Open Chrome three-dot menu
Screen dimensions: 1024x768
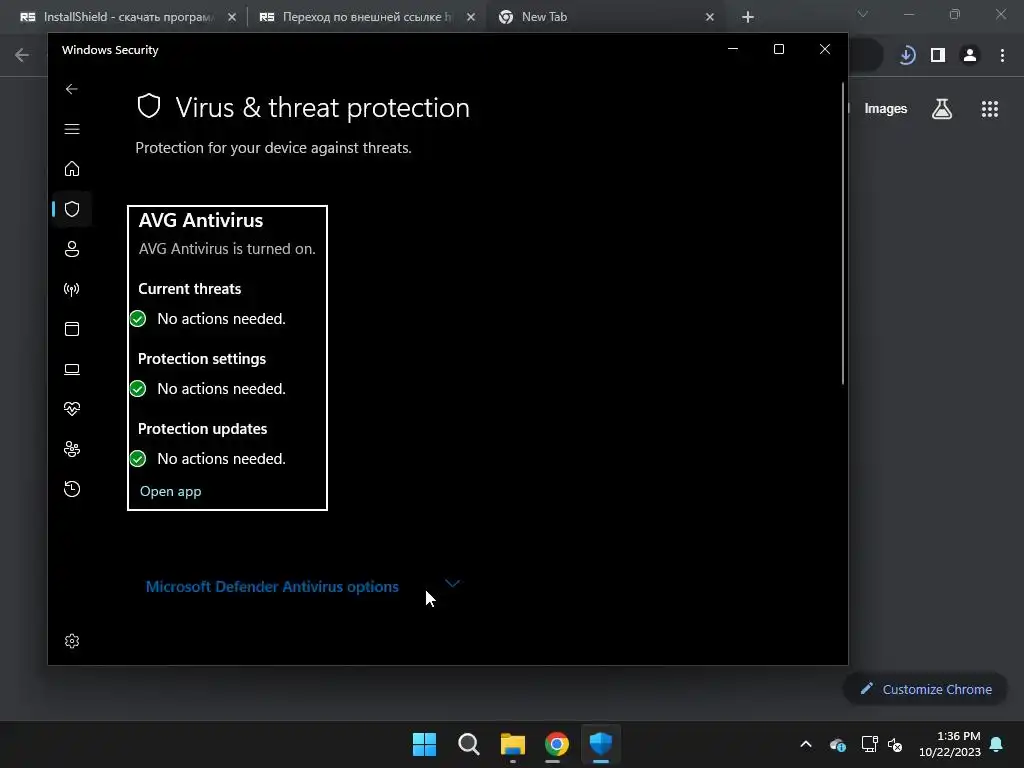[1002, 56]
